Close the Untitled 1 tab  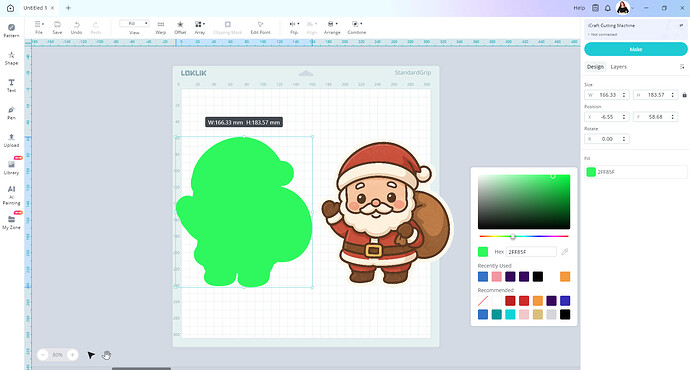(x=52, y=8)
